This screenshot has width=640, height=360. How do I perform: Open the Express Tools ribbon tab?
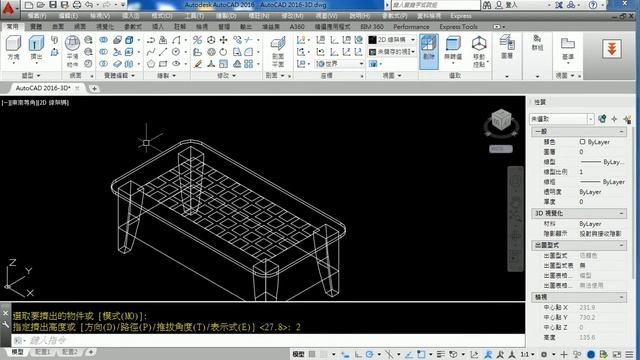coord(458,27)
